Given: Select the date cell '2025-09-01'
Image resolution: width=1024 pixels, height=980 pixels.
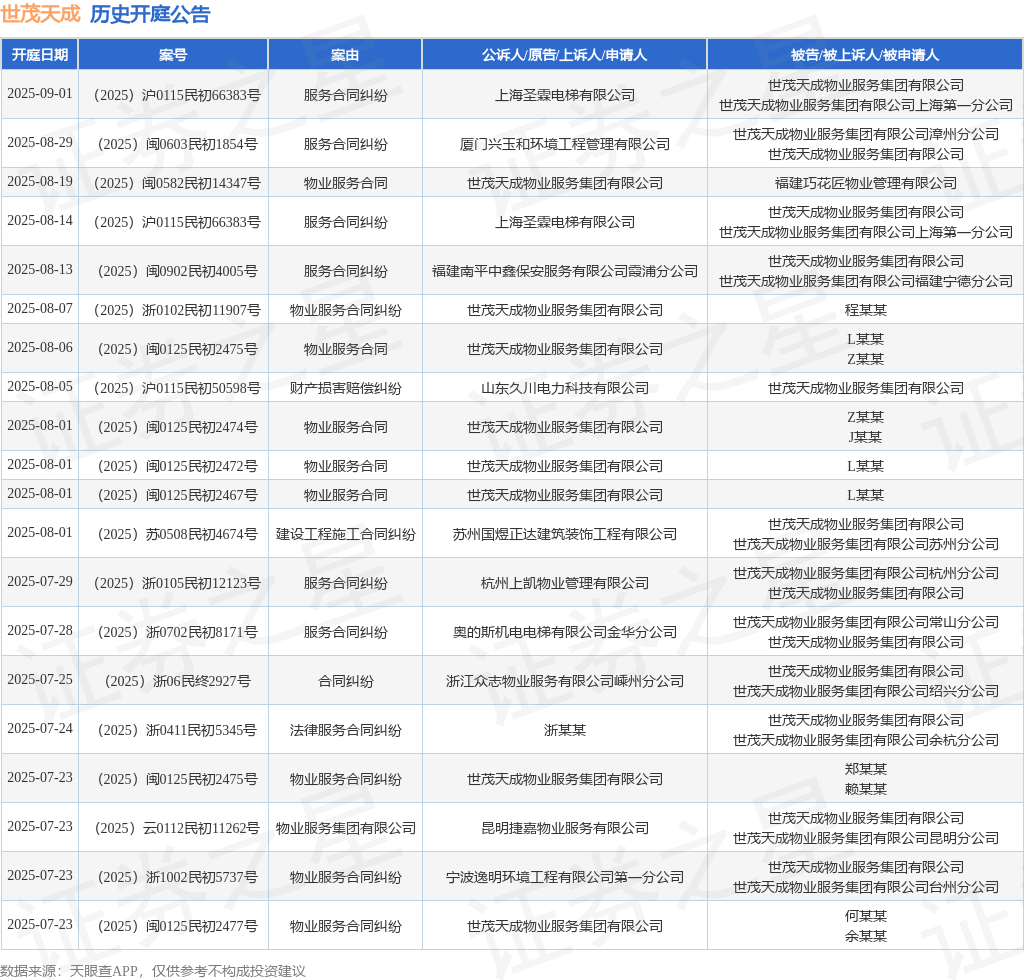Looking at the screenshot, I should click(x=40, y=93).
